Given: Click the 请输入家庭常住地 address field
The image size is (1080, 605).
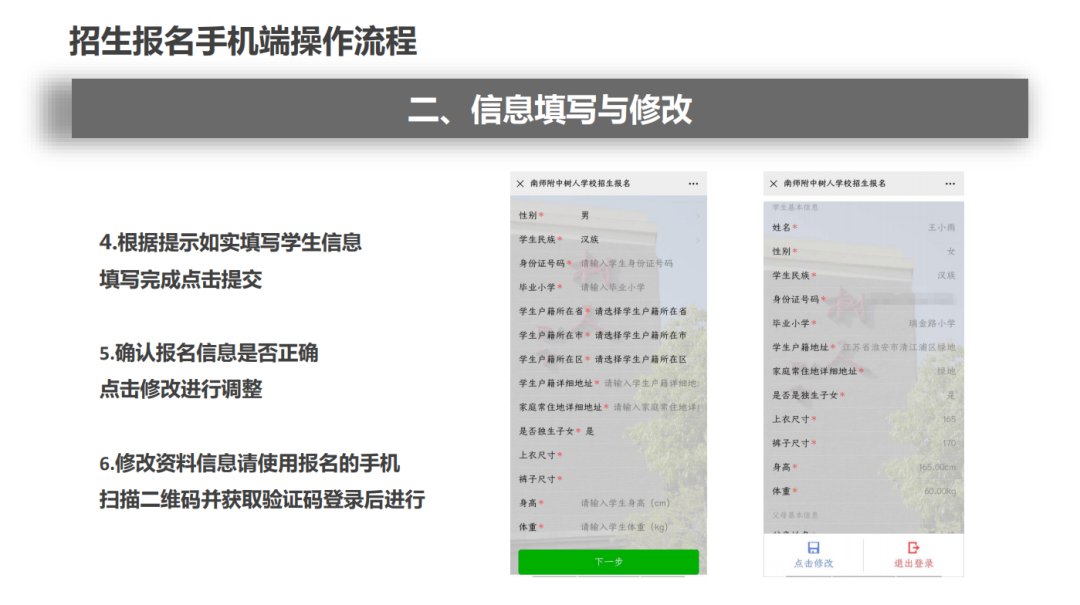Looking at the screenshot, I should point(656,407).
